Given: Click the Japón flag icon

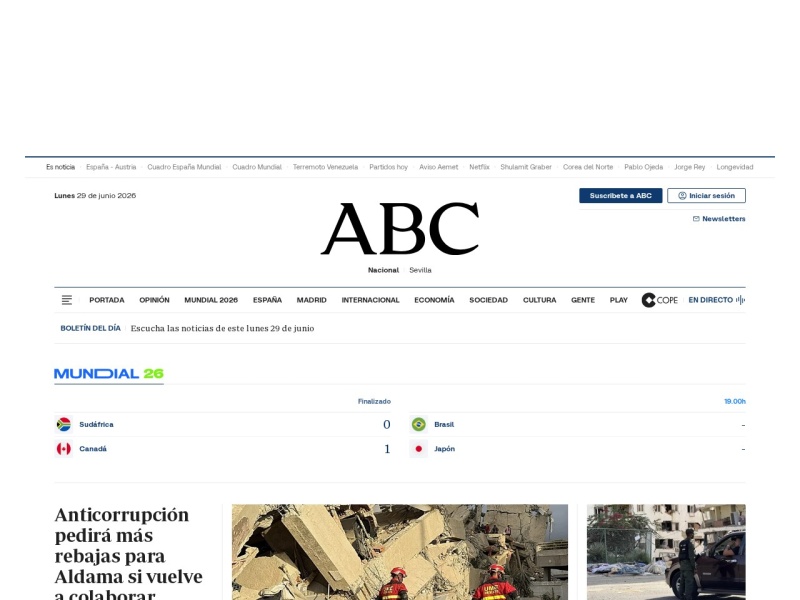Looking at the screenshot, I should click(419, 449).
